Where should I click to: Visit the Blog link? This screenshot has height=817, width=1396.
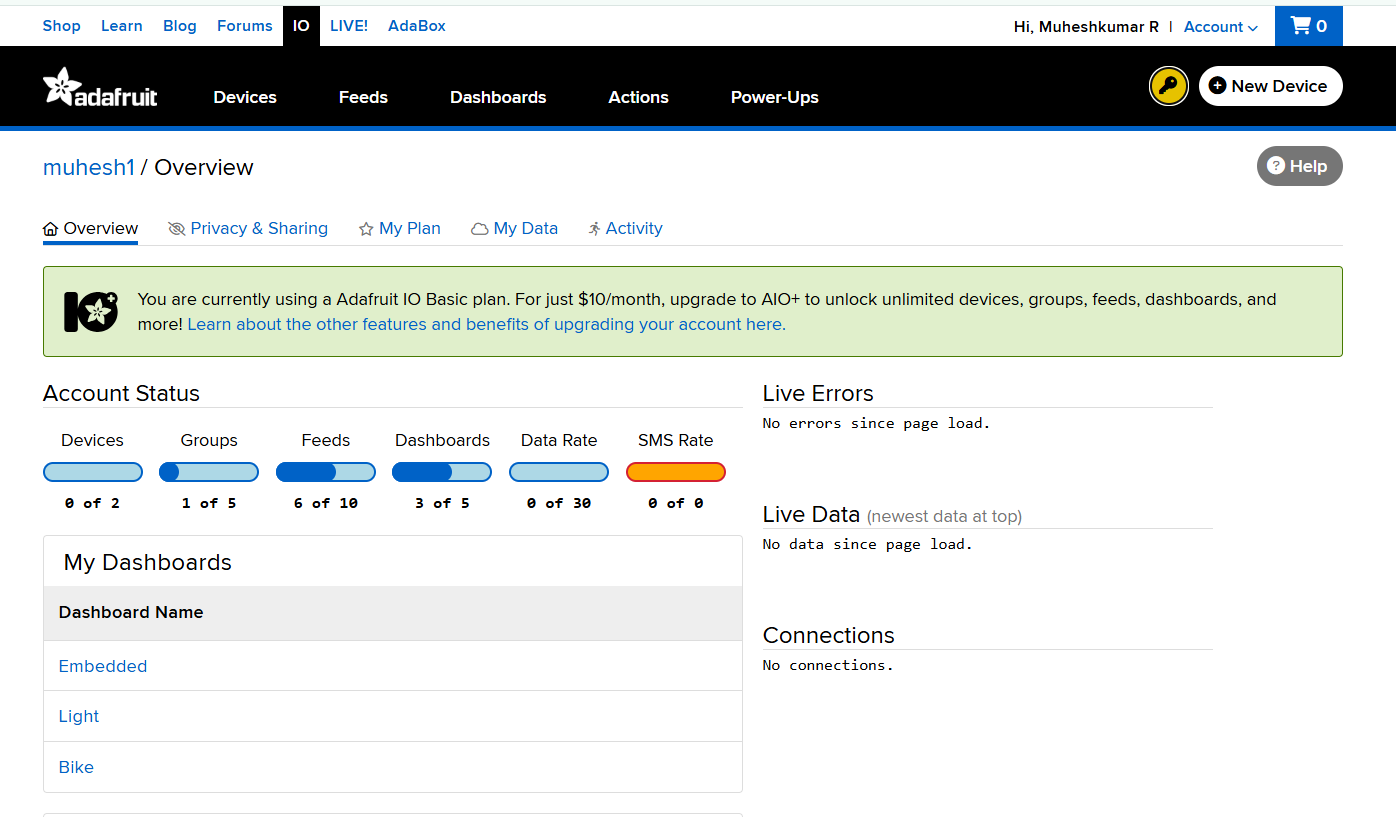click(180, 26)
